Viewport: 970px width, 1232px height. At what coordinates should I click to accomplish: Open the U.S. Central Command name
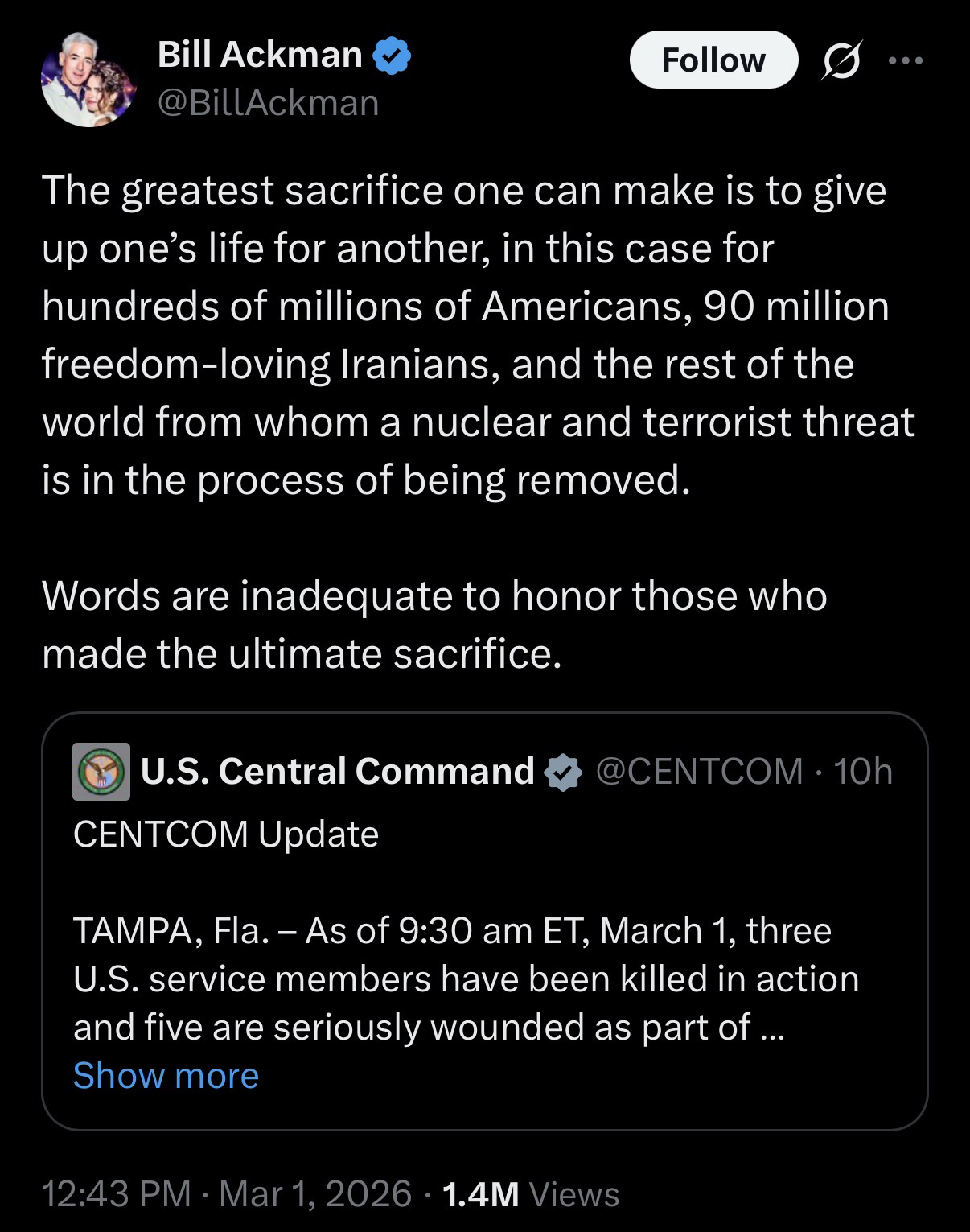pos(338,771)
